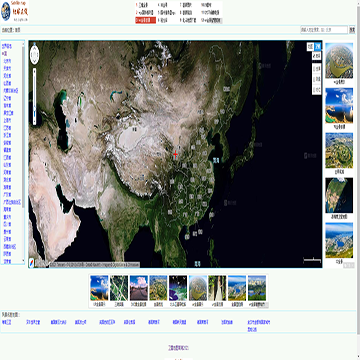Open the 黑龙江省 link in the sidebar

[7, 113]
